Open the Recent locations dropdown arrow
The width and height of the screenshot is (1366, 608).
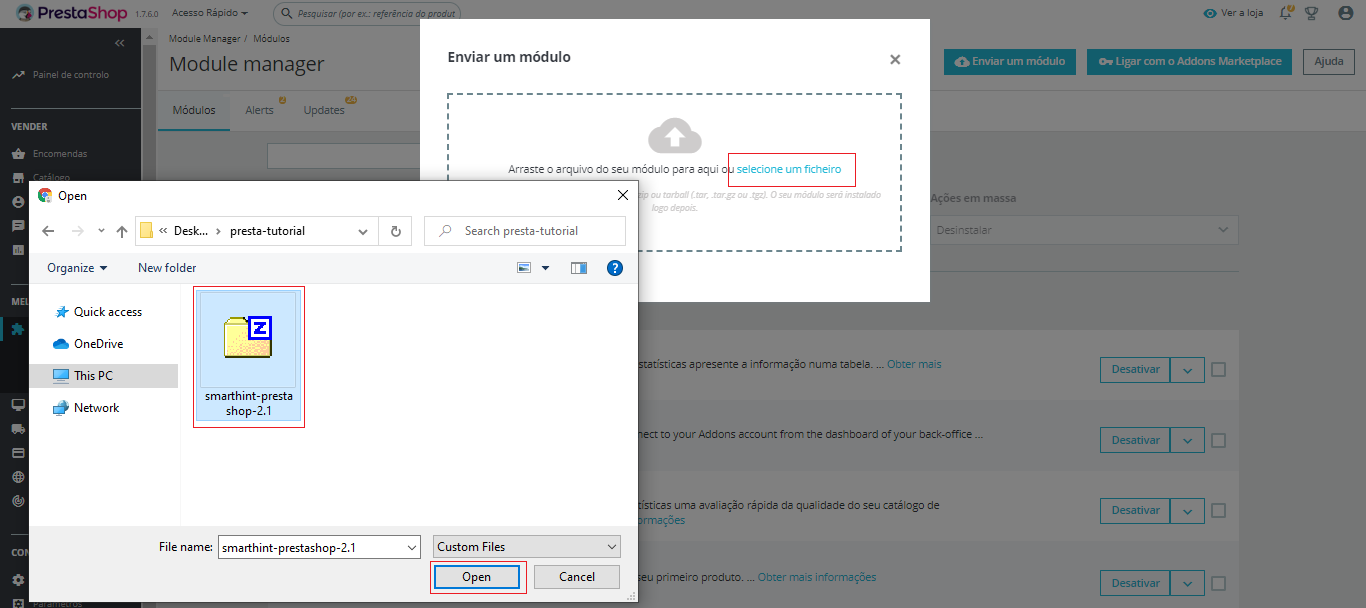101,231
